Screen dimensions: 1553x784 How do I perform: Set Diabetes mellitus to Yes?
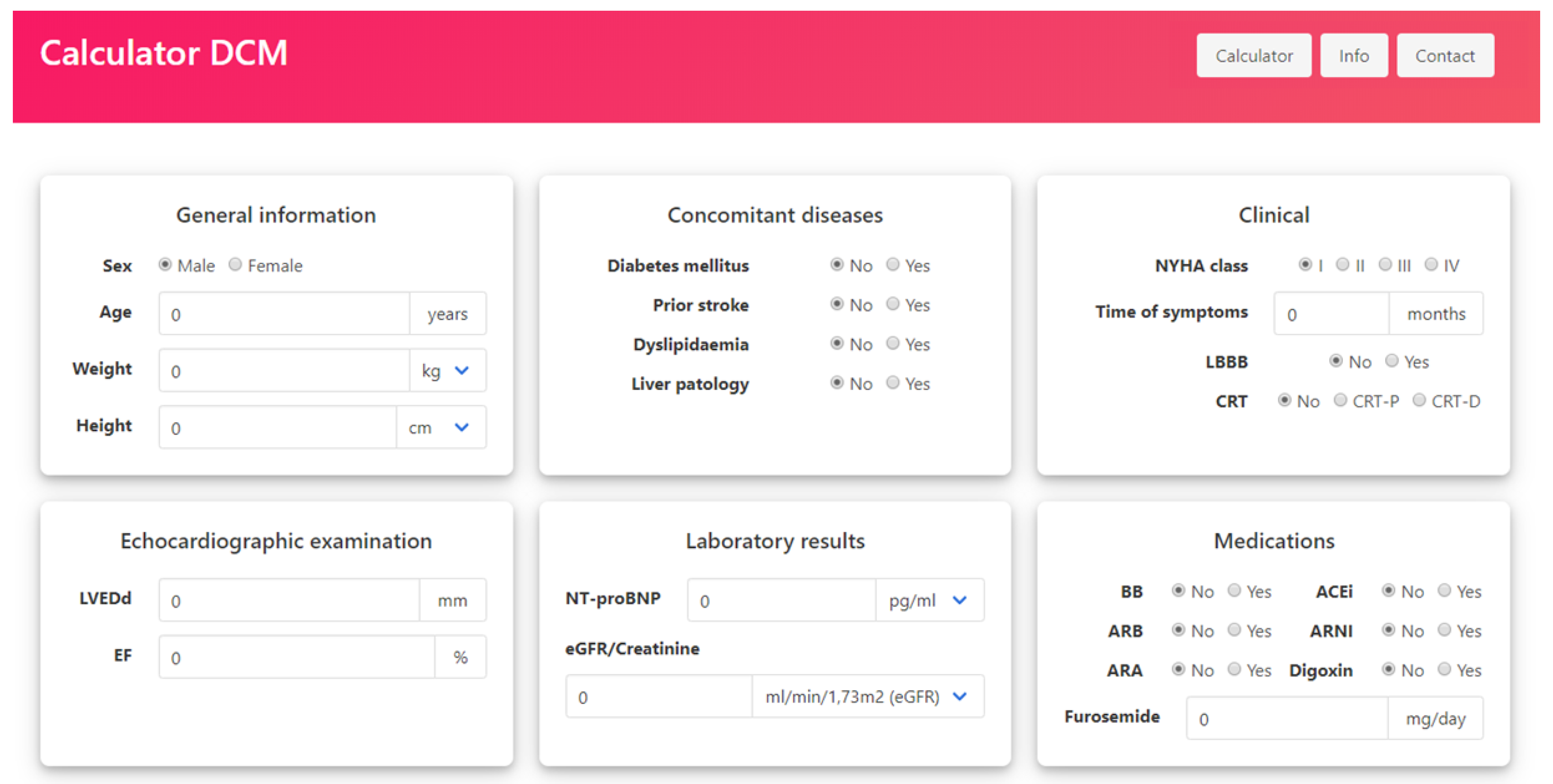pyautogui.click(x=893, y=264)
